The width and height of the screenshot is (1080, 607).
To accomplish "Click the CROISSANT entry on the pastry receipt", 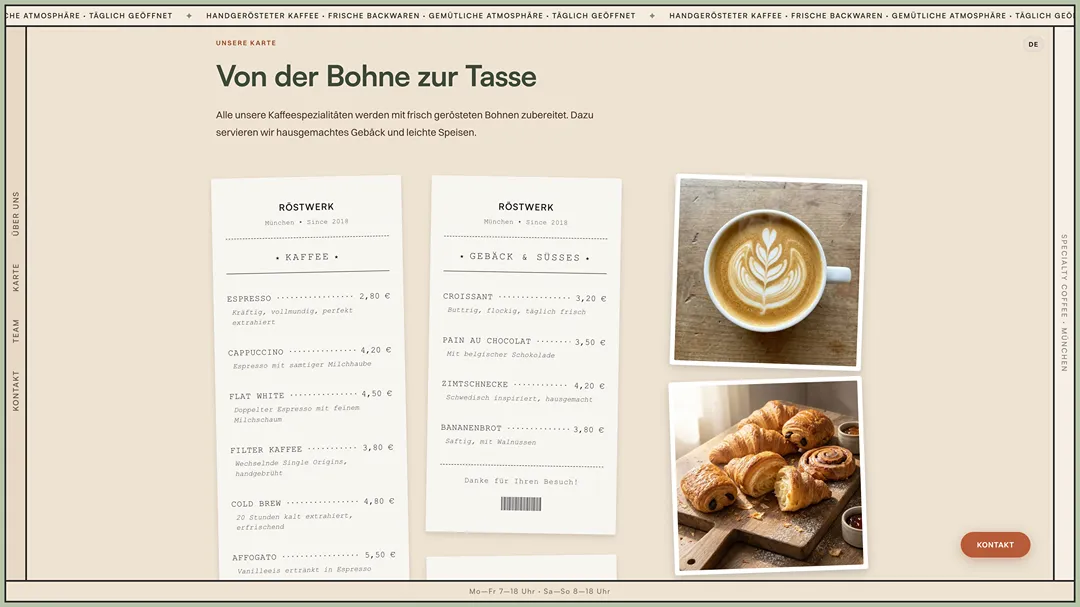I will click(525, 296).
